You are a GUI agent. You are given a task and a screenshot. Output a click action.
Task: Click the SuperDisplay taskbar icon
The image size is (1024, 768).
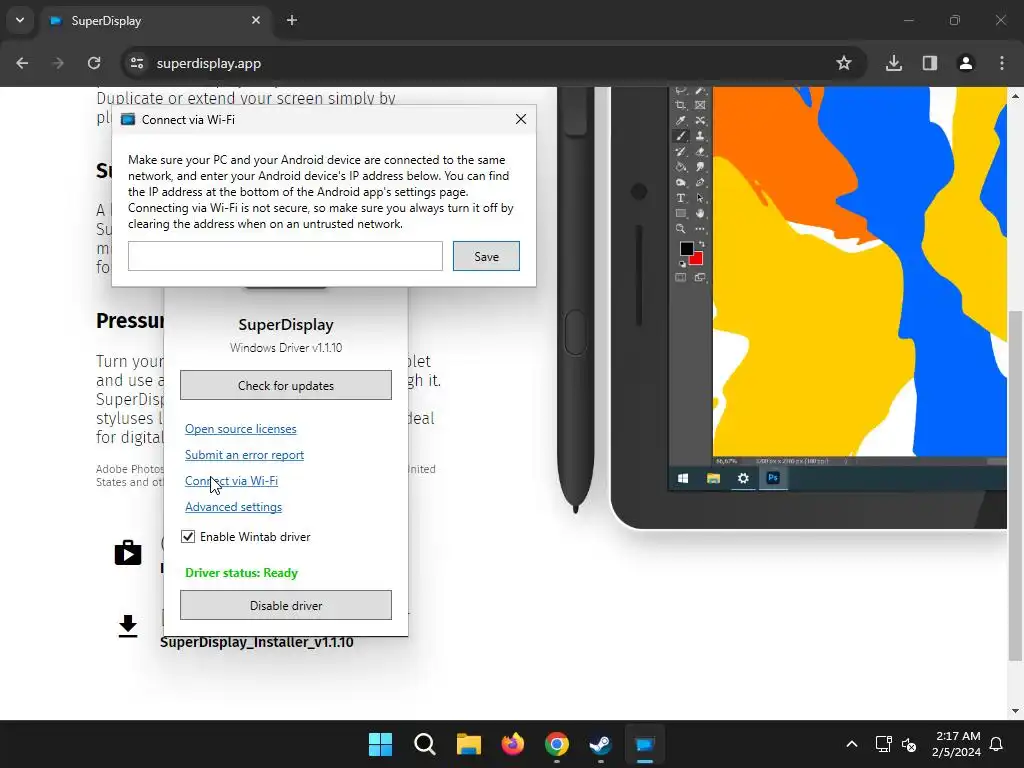click(645, 744)
